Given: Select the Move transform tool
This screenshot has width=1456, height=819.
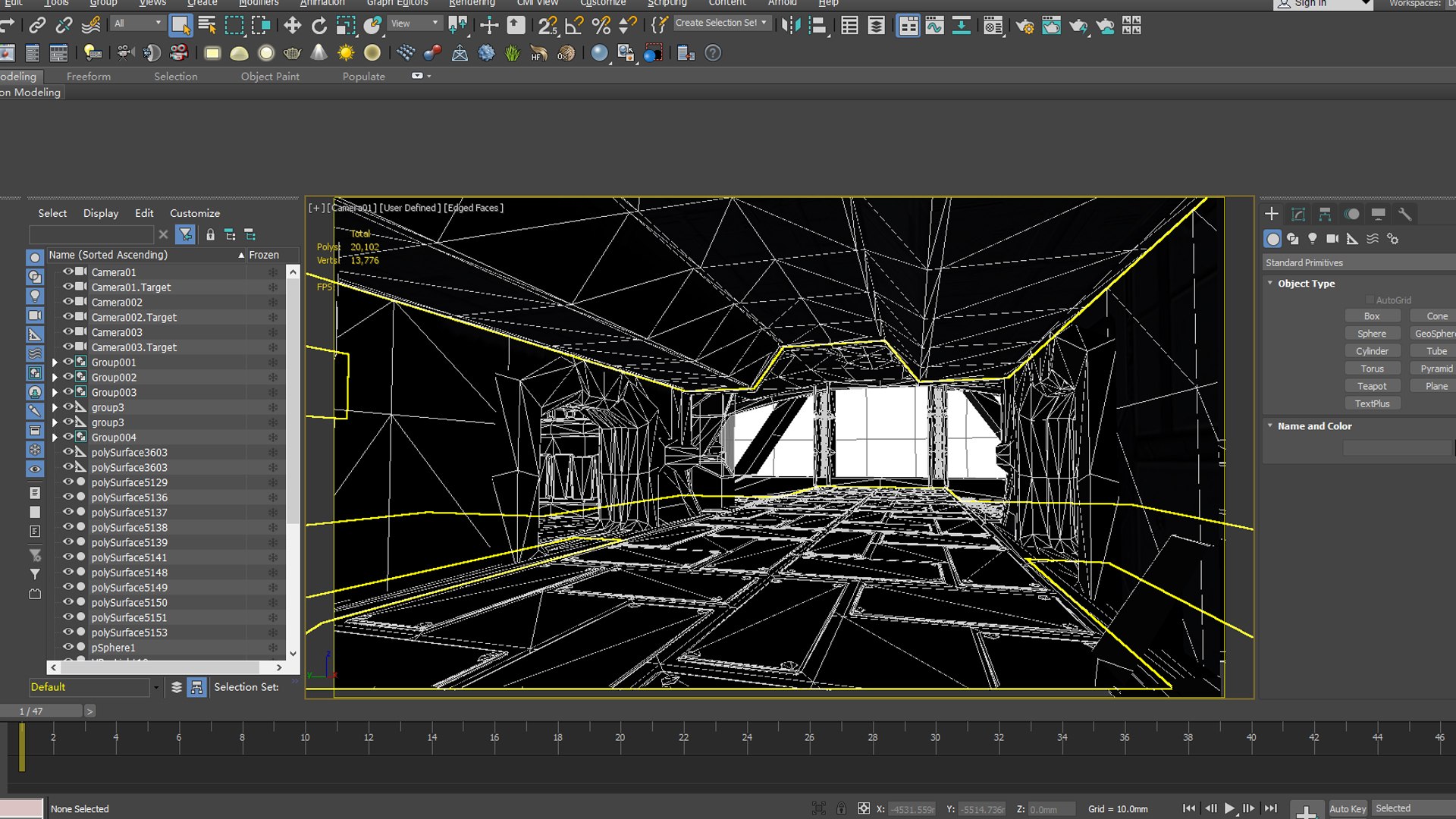Looking at the screenshot, I should pyautogui.click(x=292, y=26).
